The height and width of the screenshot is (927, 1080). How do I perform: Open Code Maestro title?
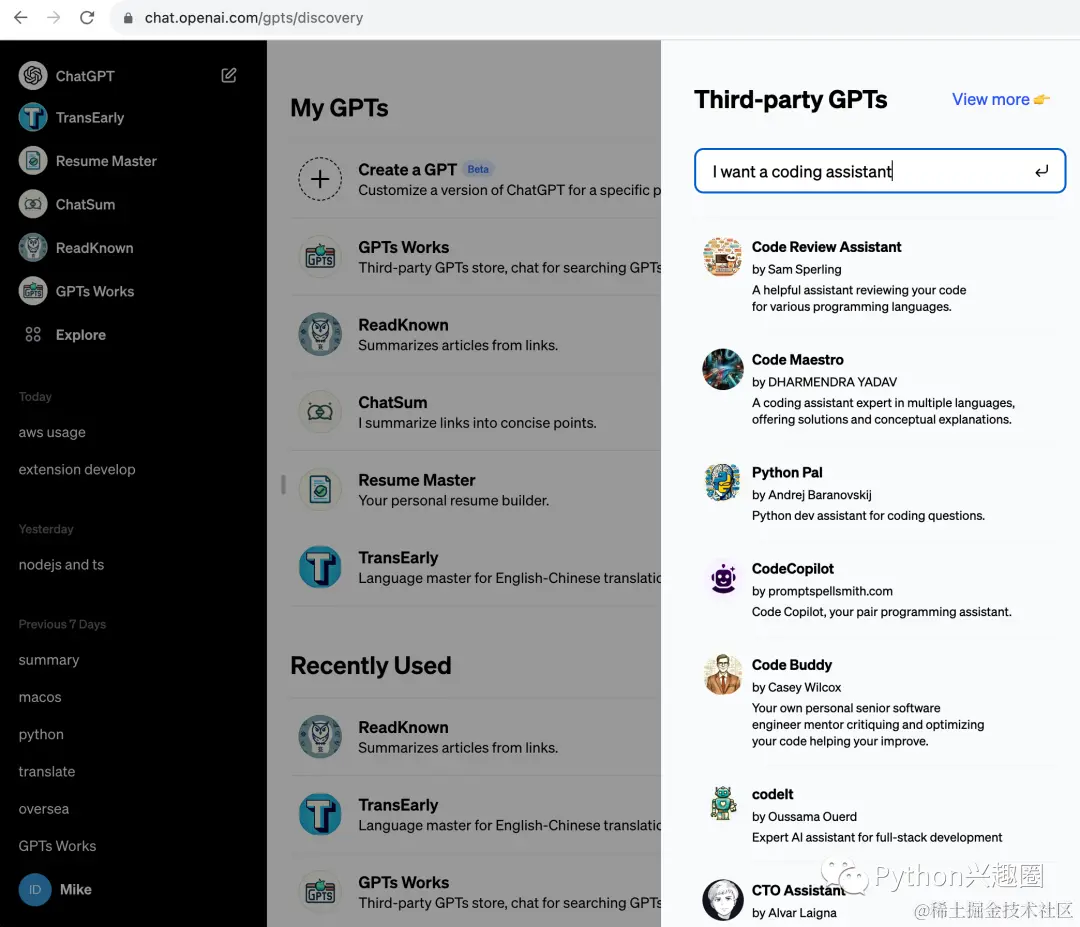coord(797,360)
